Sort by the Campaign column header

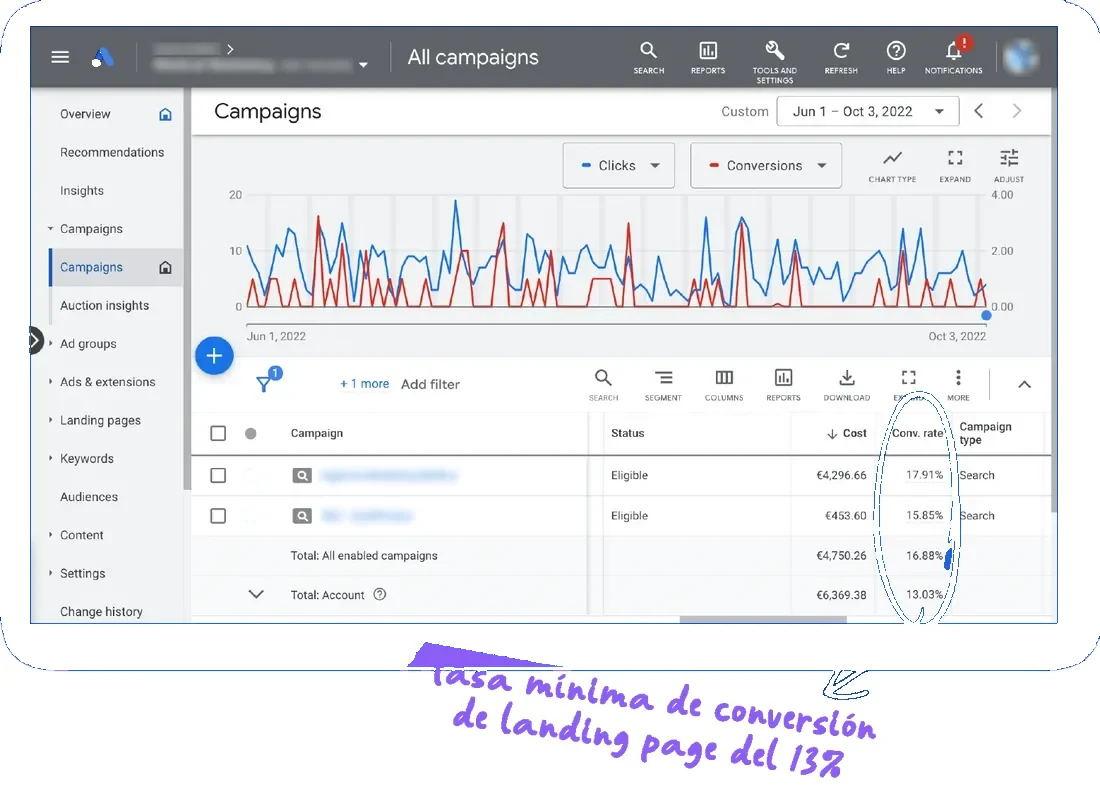316,433
